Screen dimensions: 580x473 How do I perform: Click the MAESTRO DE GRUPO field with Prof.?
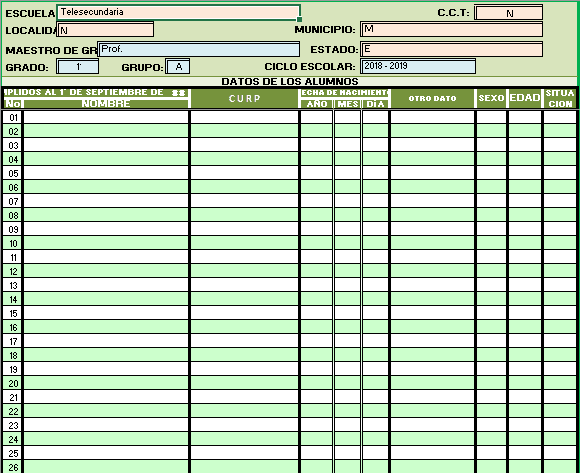pyautogui.click(x=199, y=49)
